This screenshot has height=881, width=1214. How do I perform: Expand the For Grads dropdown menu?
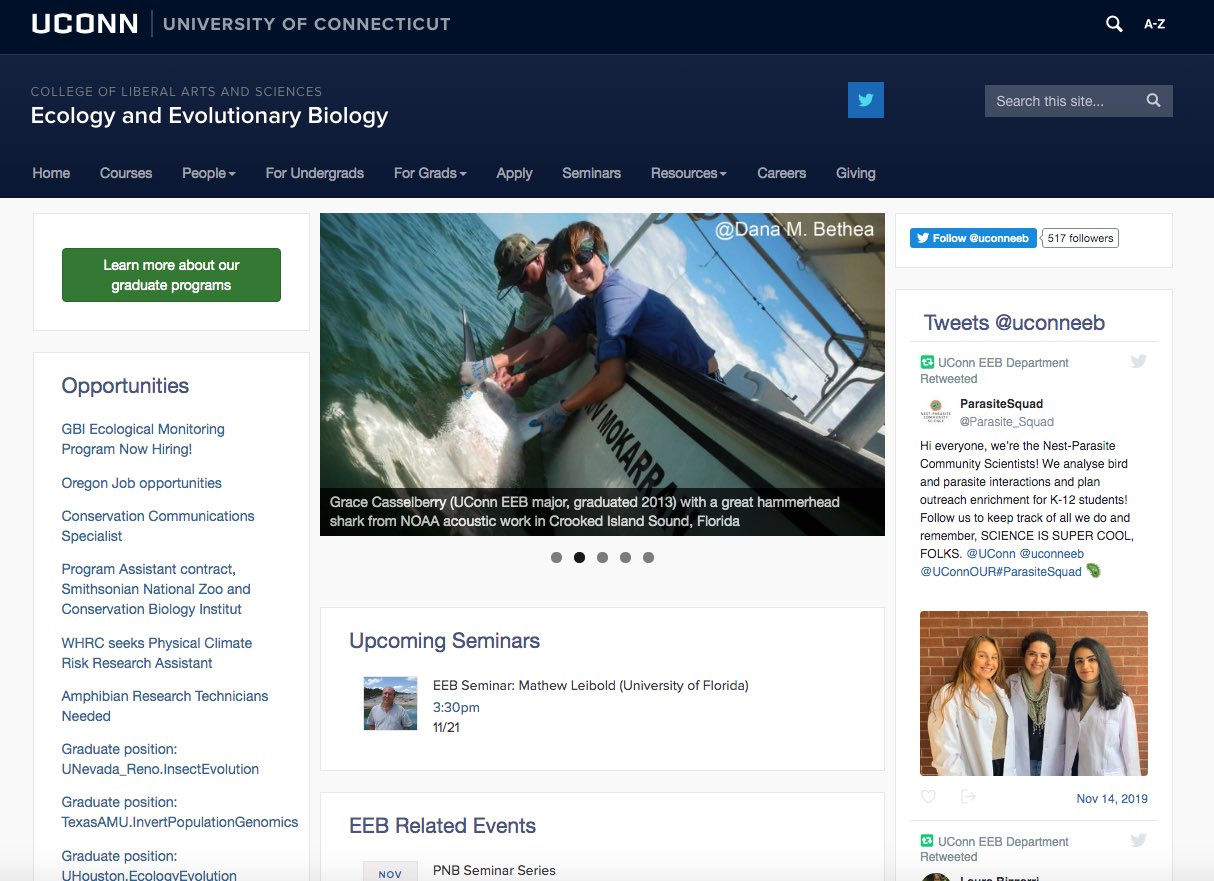pyautogui.click(x=430, y=173)
